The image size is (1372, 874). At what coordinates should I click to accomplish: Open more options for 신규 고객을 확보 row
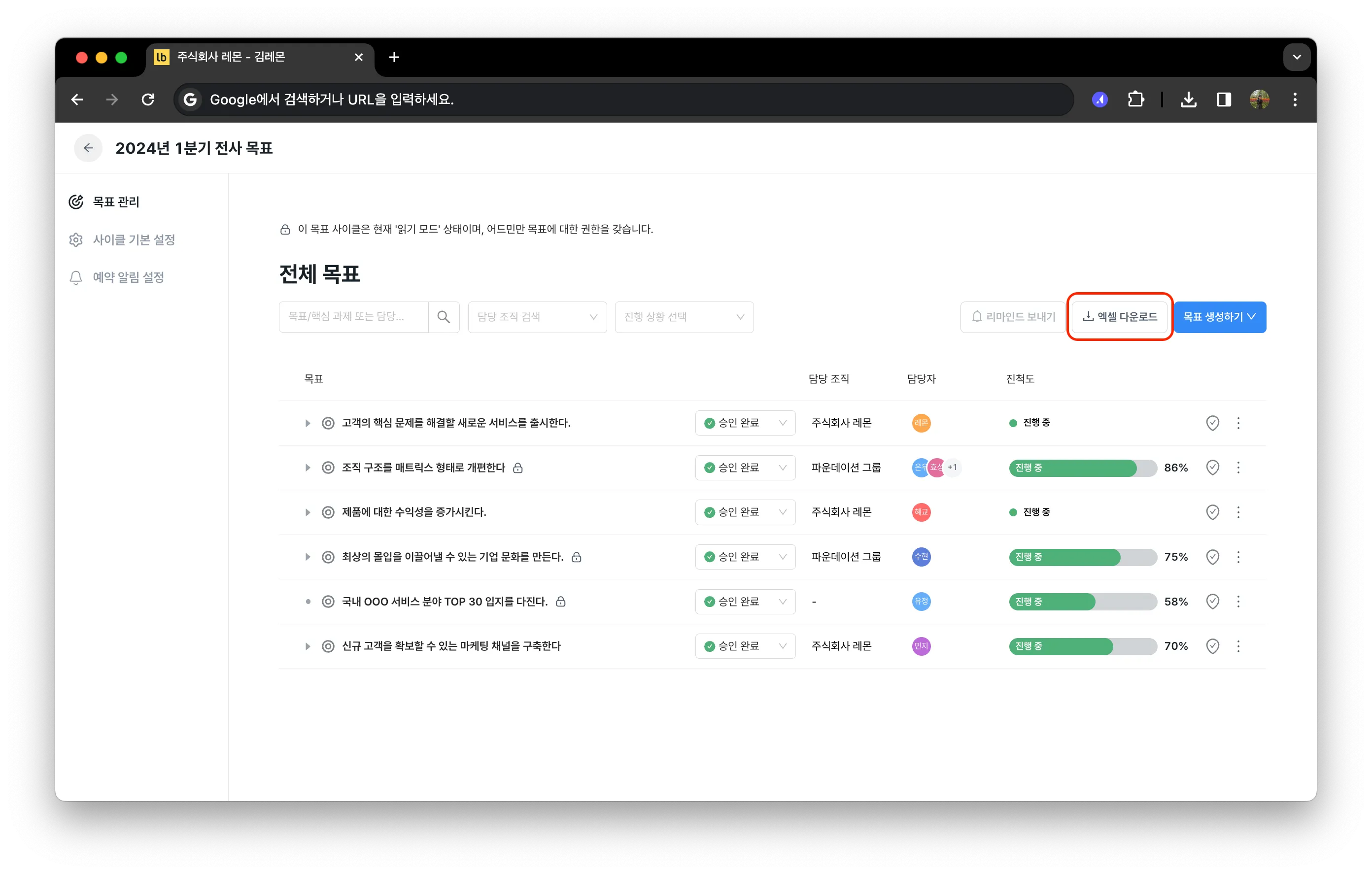click(x=1238, y=646)
